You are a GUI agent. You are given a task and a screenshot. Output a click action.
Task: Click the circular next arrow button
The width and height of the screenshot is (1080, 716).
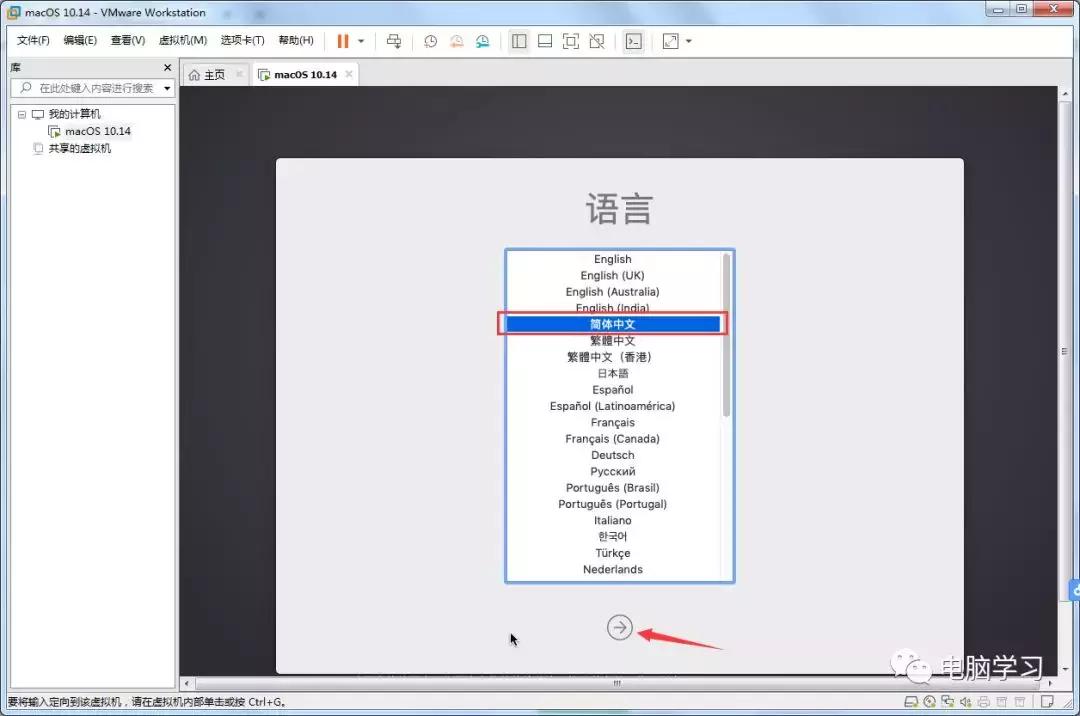[x=620, y=627]
